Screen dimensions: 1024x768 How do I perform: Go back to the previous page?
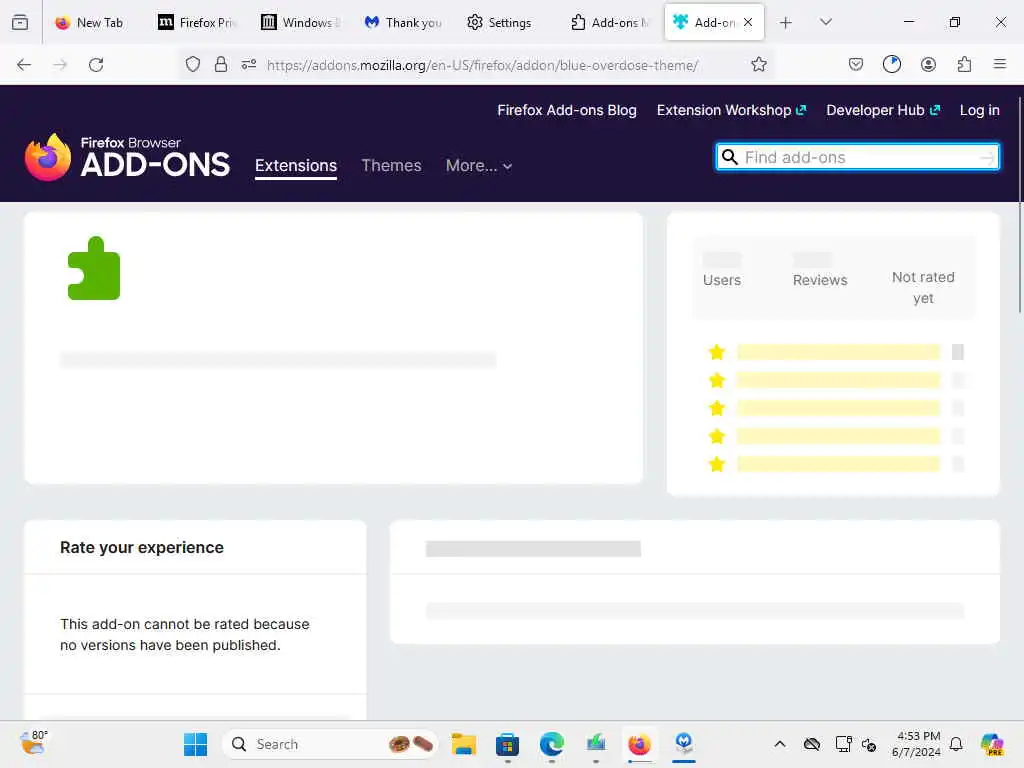[x=24, y=65]
